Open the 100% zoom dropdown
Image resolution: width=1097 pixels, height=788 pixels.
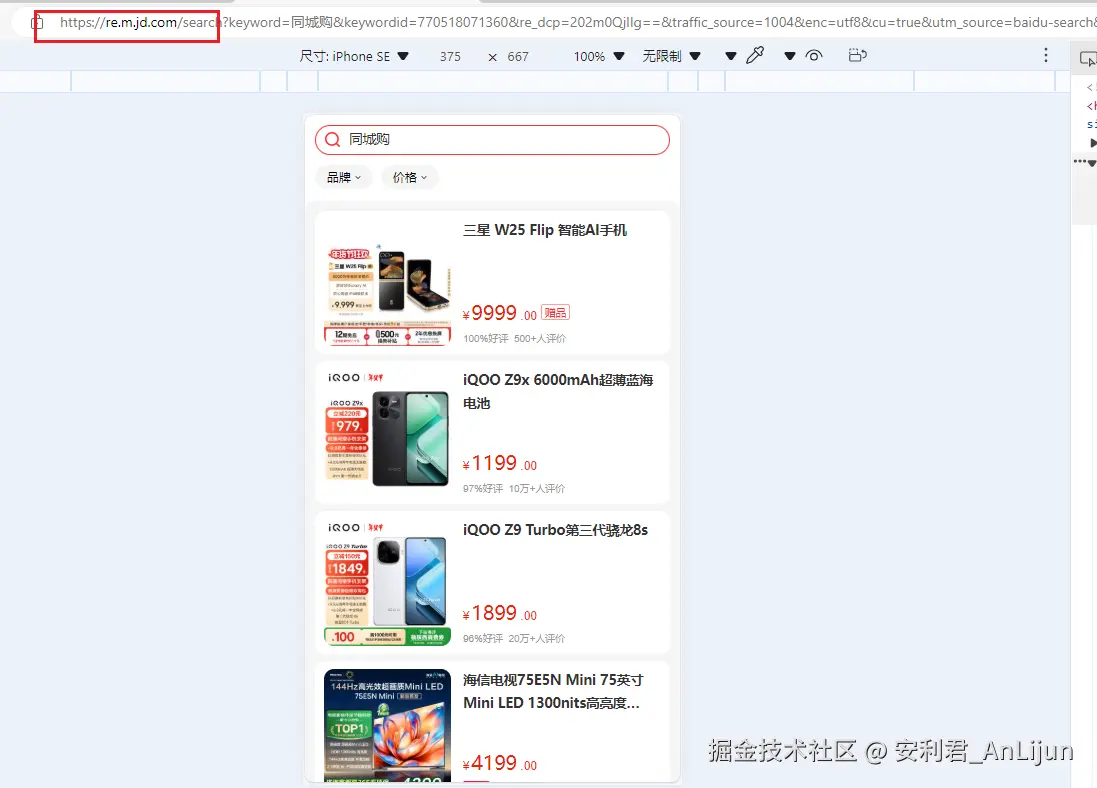(x=599, y=56)
